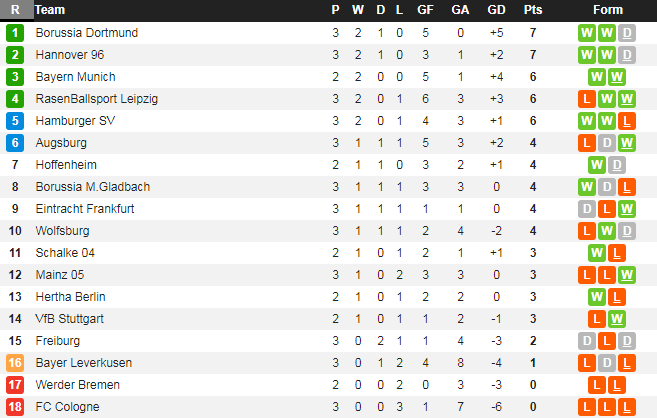Click Borussia Dortmund's draw form badge

pyautogui.click(x=627, y=33)
